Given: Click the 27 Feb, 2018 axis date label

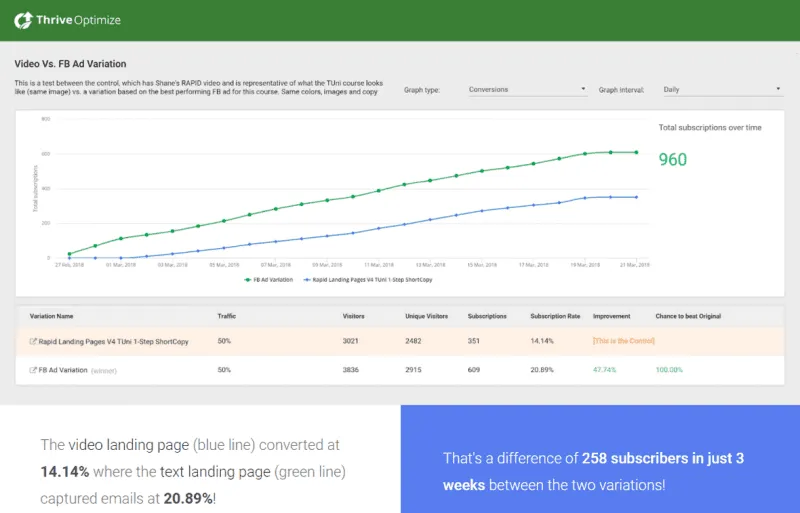Looking at the screenshot, I should pos(69,265).
